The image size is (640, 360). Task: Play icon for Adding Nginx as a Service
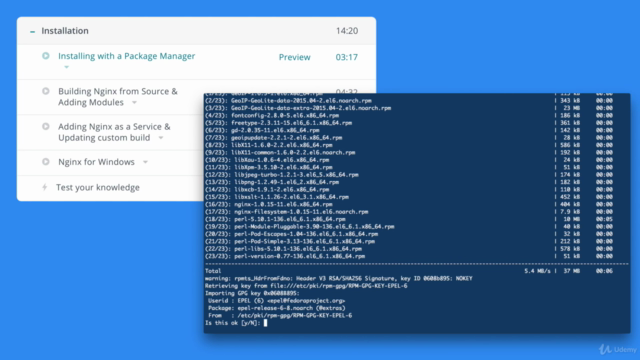click(x=46, y=127)
